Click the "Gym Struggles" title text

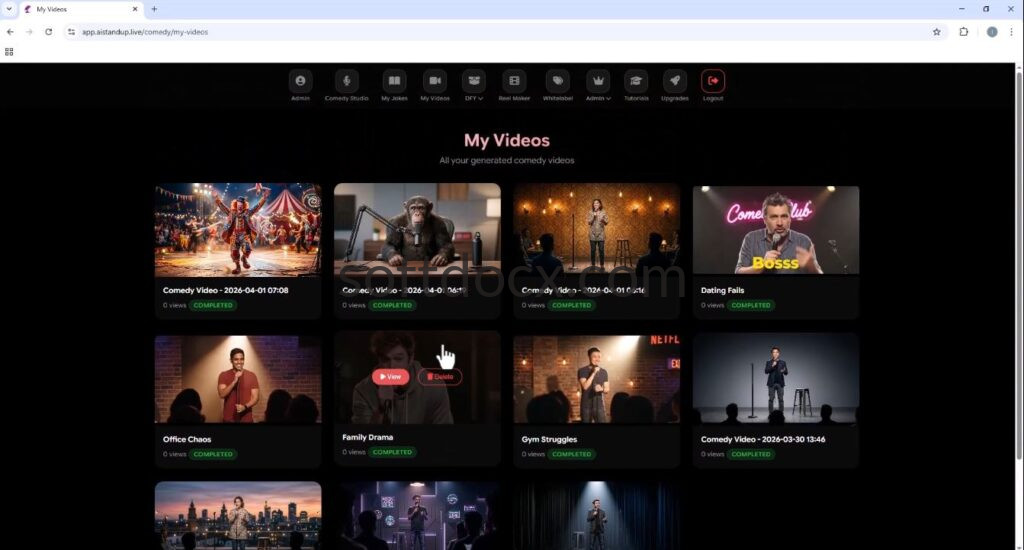click(549, 440)
